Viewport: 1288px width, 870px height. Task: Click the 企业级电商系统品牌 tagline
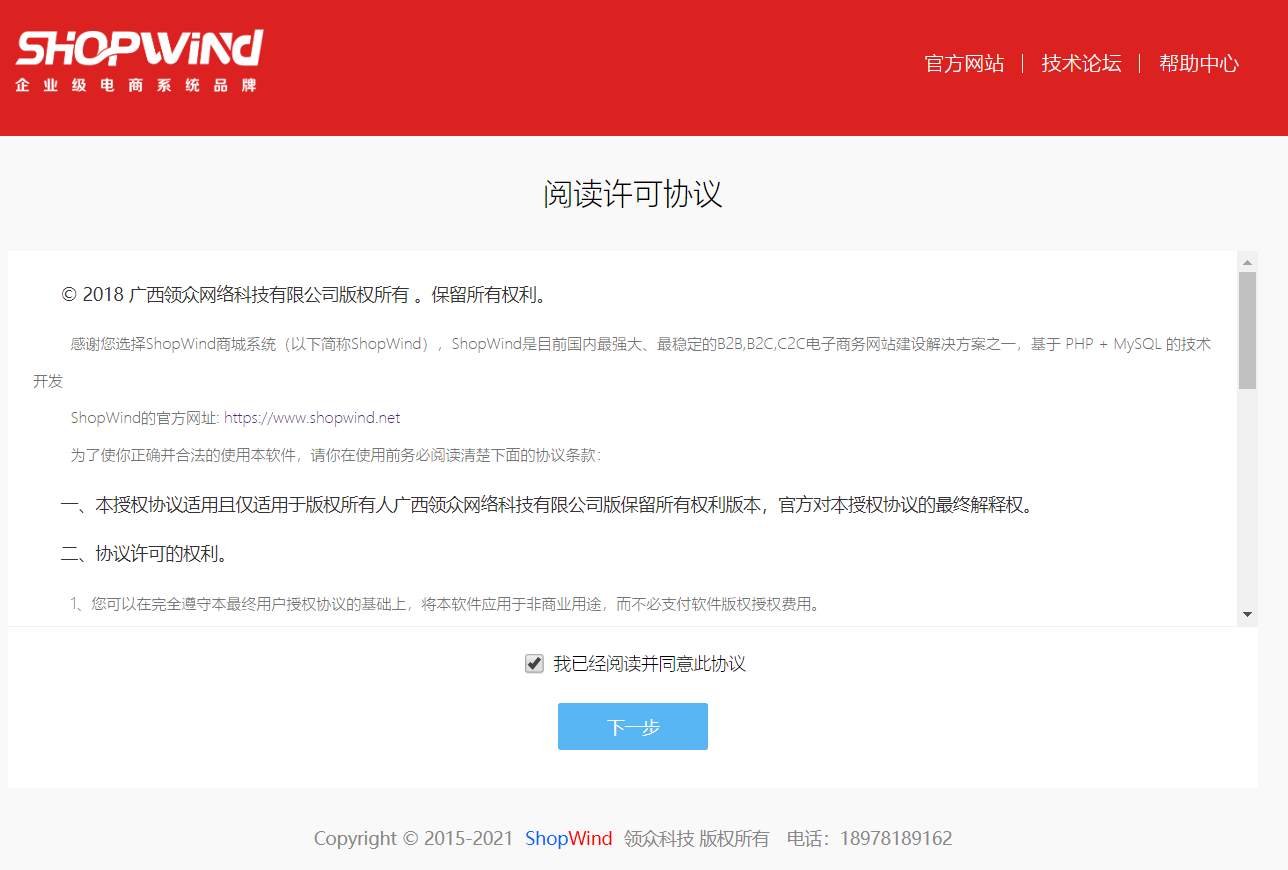(x=137, y=85)
